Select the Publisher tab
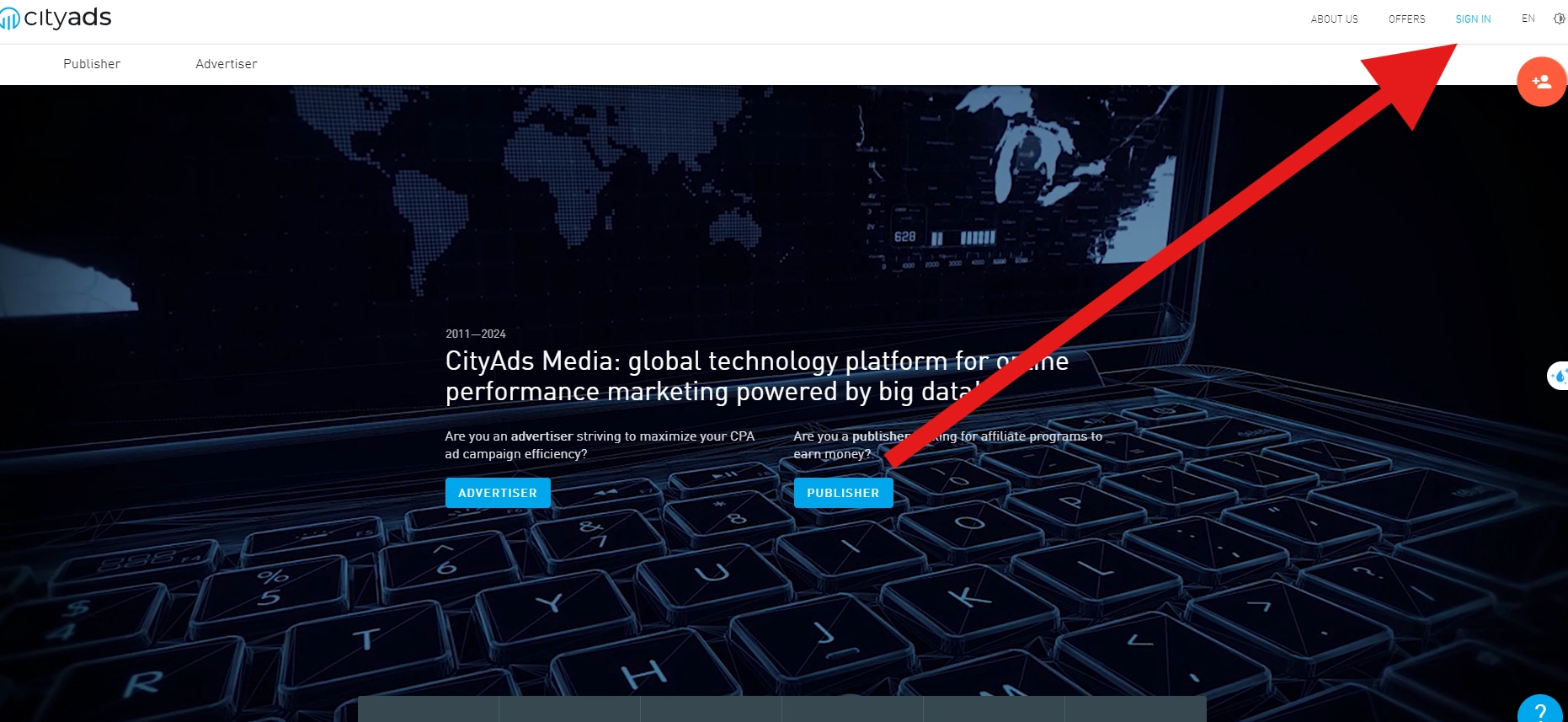This screenshot has width=1568, height=722. (92, 64)
